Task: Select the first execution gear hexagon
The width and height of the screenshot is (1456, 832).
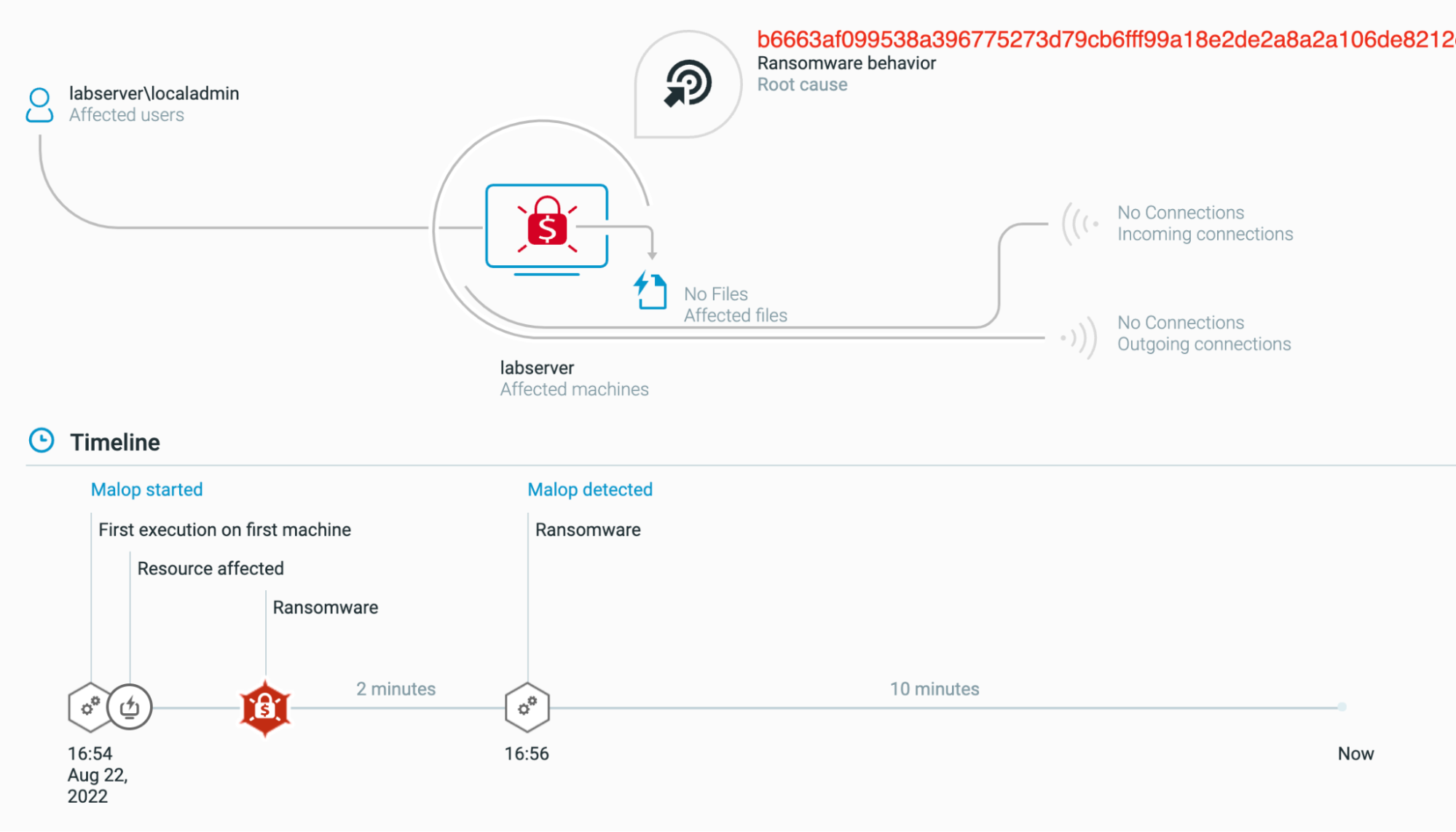Action: pyautogui.click(x=89, y=707)
